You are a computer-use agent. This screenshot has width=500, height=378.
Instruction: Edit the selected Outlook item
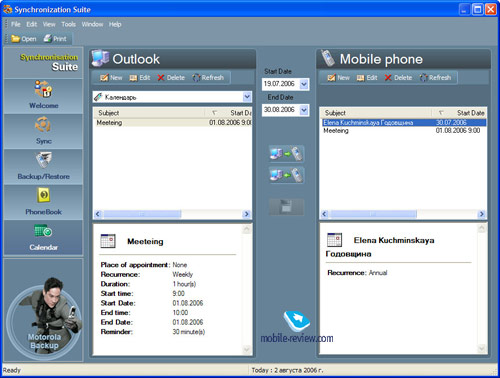pyautogui.click(x=140, y=78)
